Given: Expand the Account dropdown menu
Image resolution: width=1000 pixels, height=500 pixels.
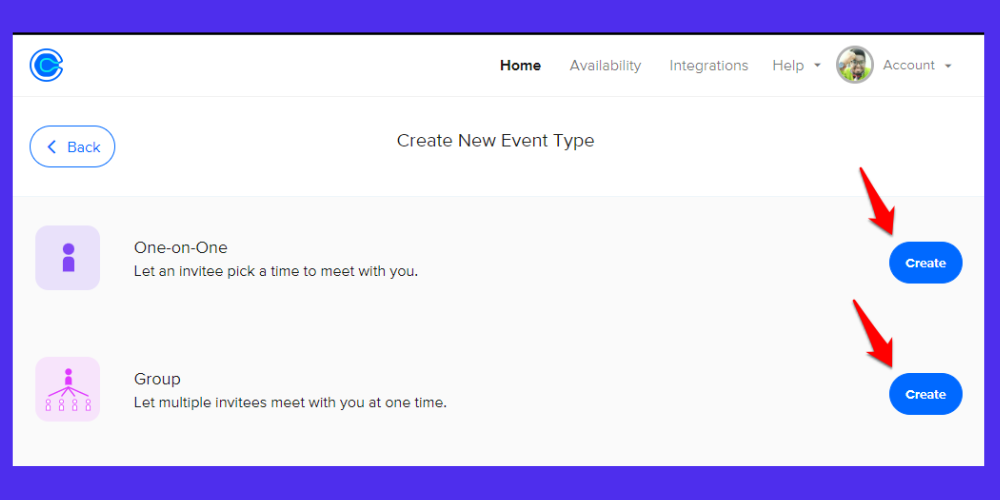Looking at the screenshot, I should point(916,65).
